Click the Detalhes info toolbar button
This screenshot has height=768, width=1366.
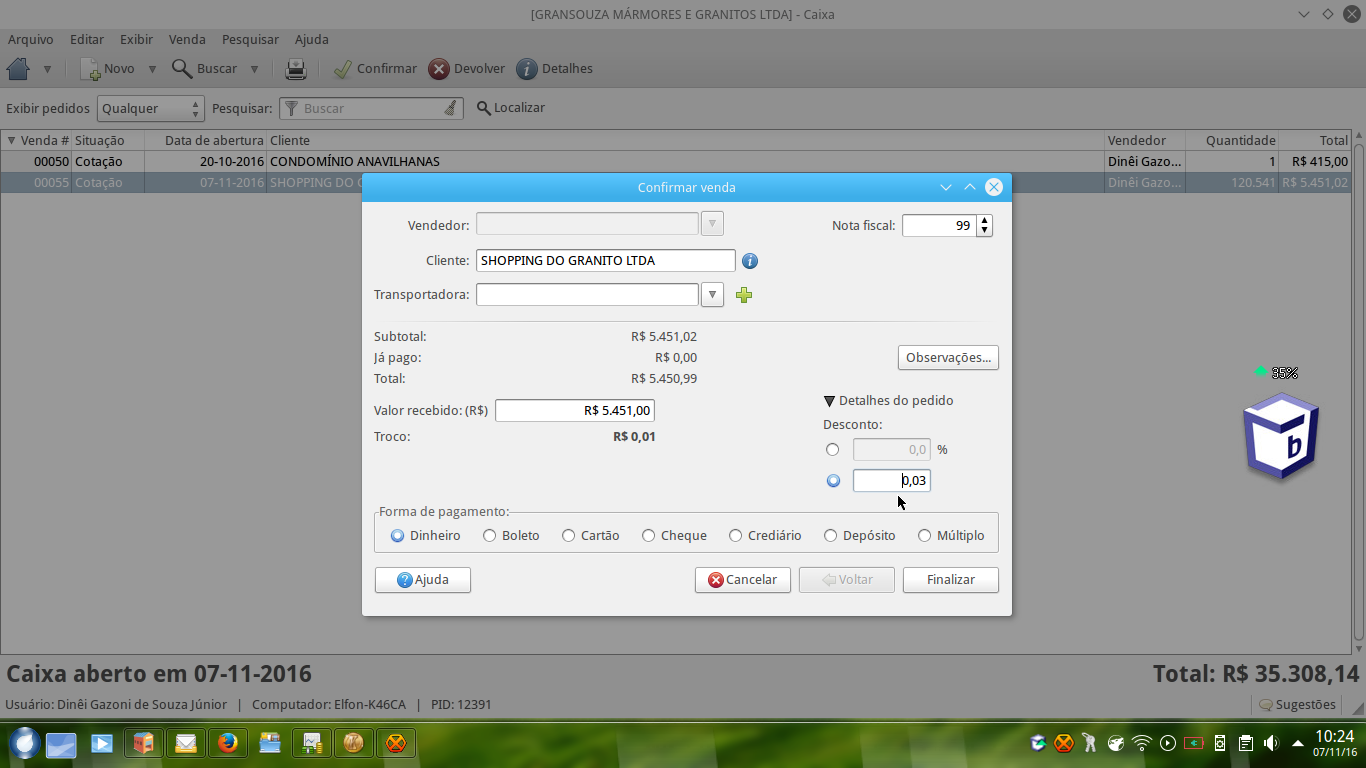pyautogui.click(x=555, y=69)
